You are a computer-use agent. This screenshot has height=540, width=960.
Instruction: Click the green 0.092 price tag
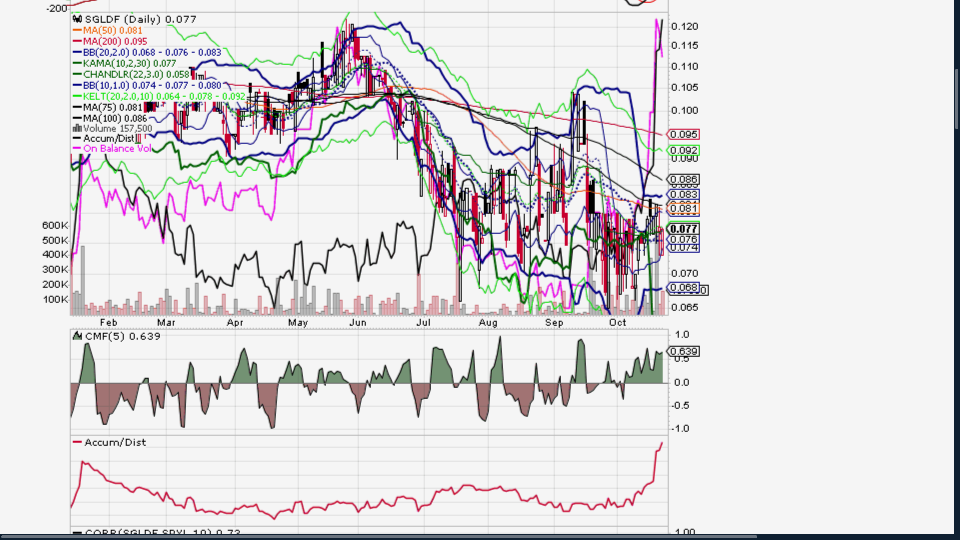point(683,151)
